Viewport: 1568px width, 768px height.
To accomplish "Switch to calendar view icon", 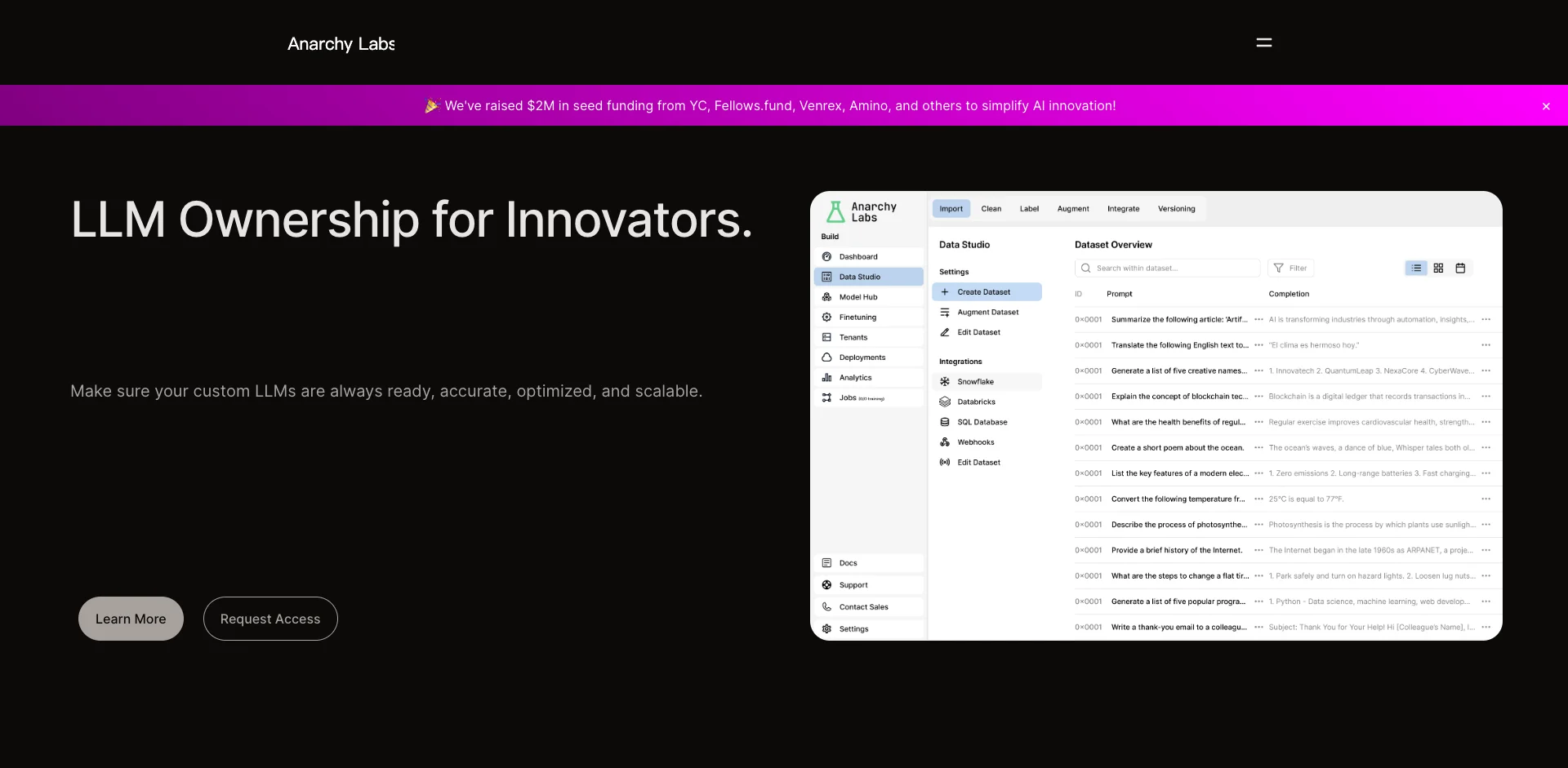I will click(x=1460, y=268).
